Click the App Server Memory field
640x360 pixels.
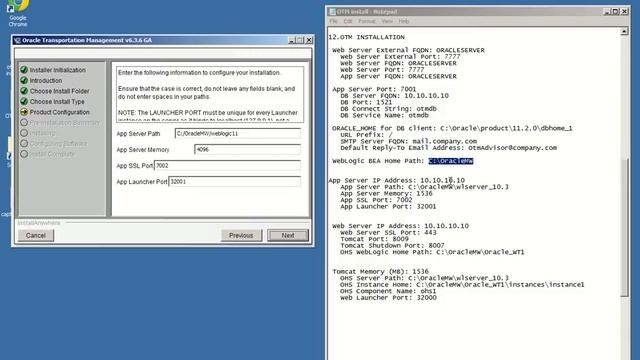[x=248, y=149]
